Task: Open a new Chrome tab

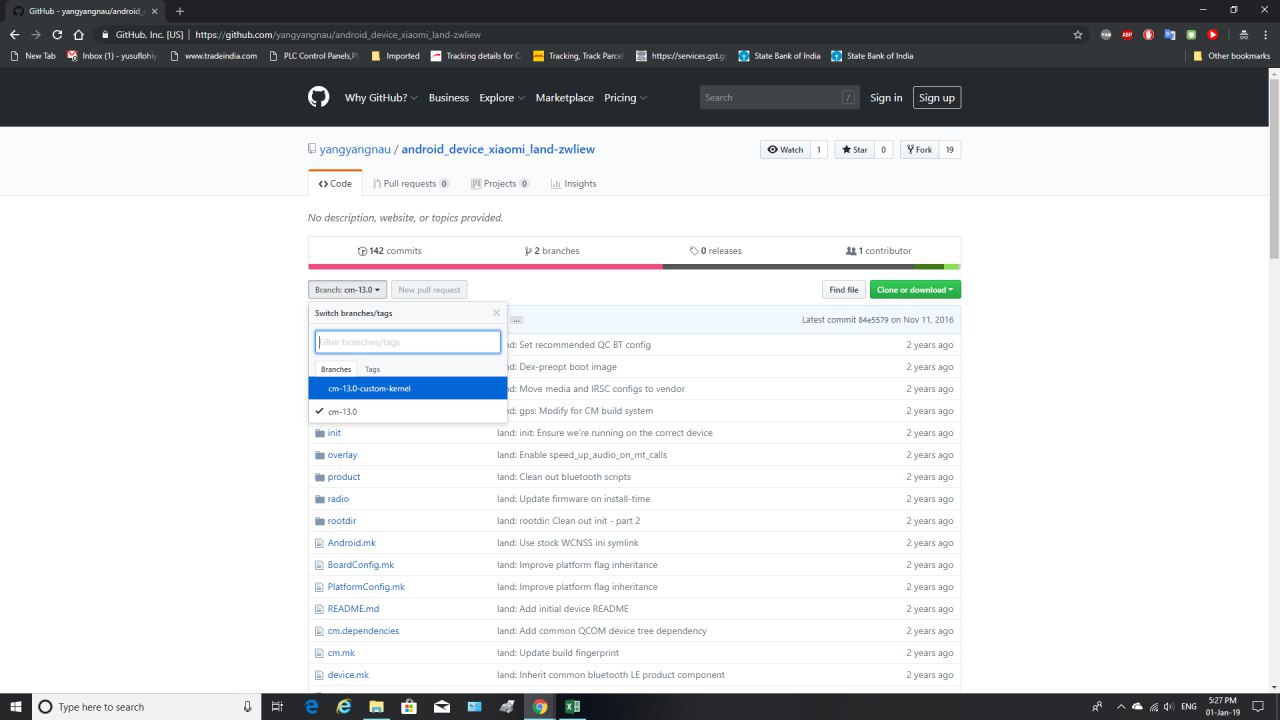Action: pos(180,11)
